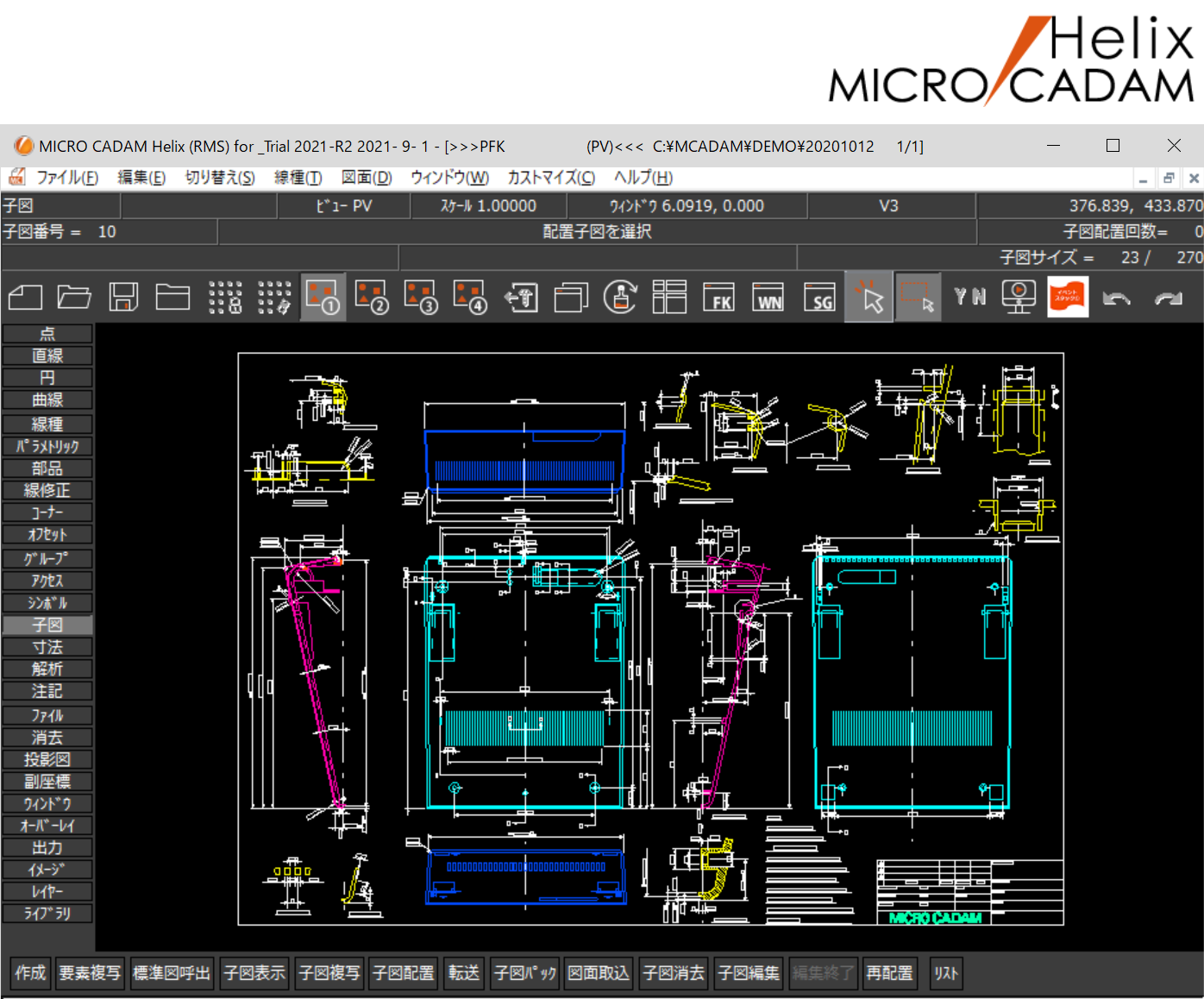Select the 解析 function in left panel
Viewport: 1204px width, 999px height.
pos(47,669)
